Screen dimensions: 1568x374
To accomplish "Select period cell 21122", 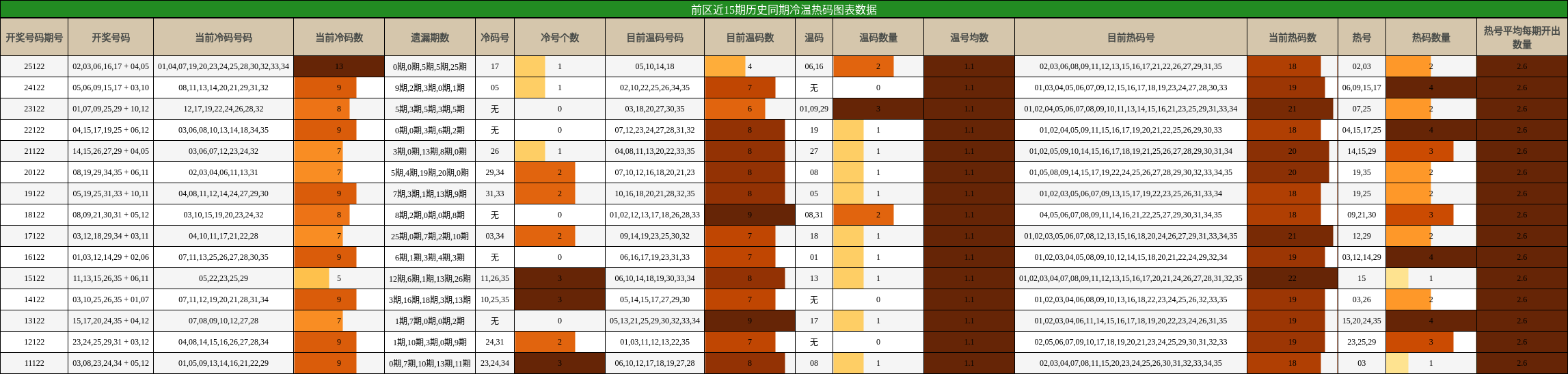I will point(34,151).
